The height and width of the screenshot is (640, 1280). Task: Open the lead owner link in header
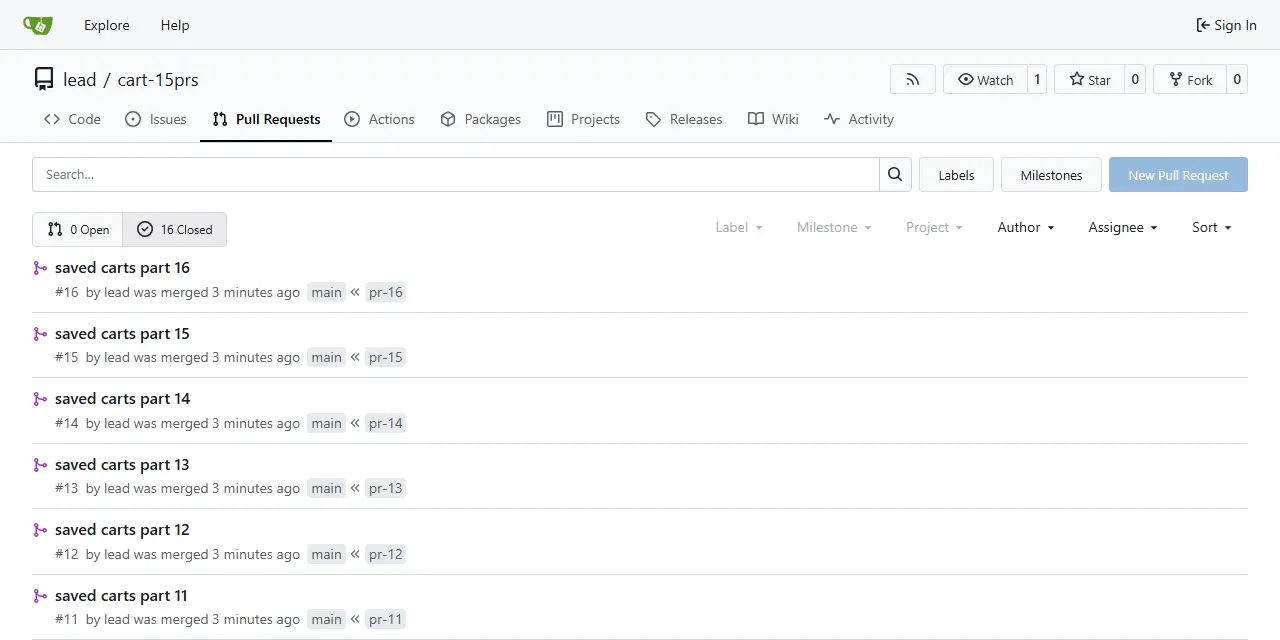pyautogui.click(x=80, y=80)
